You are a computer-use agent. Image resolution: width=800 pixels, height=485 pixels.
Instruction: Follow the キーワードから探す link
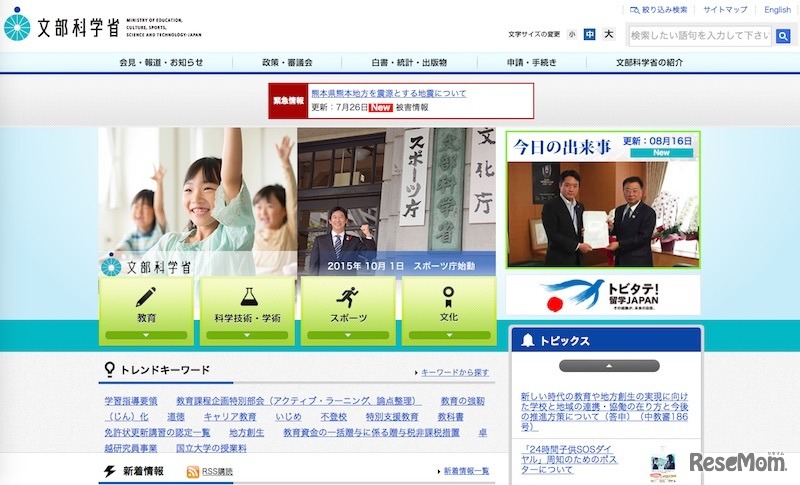[x=455, y=372]
